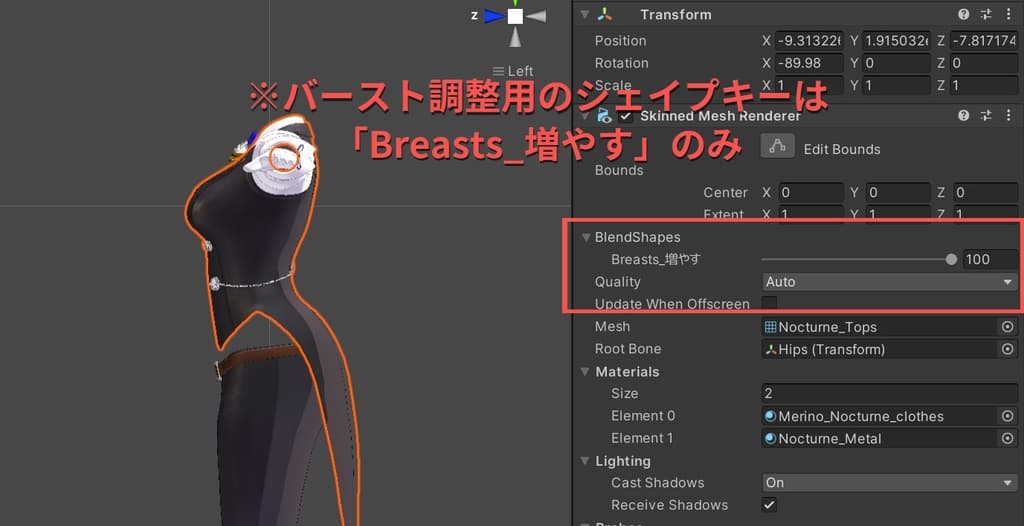The height and width of the screenshot is (526, 1024).
Task: Collapse the Materials foldout
Action: click(584, 372)
